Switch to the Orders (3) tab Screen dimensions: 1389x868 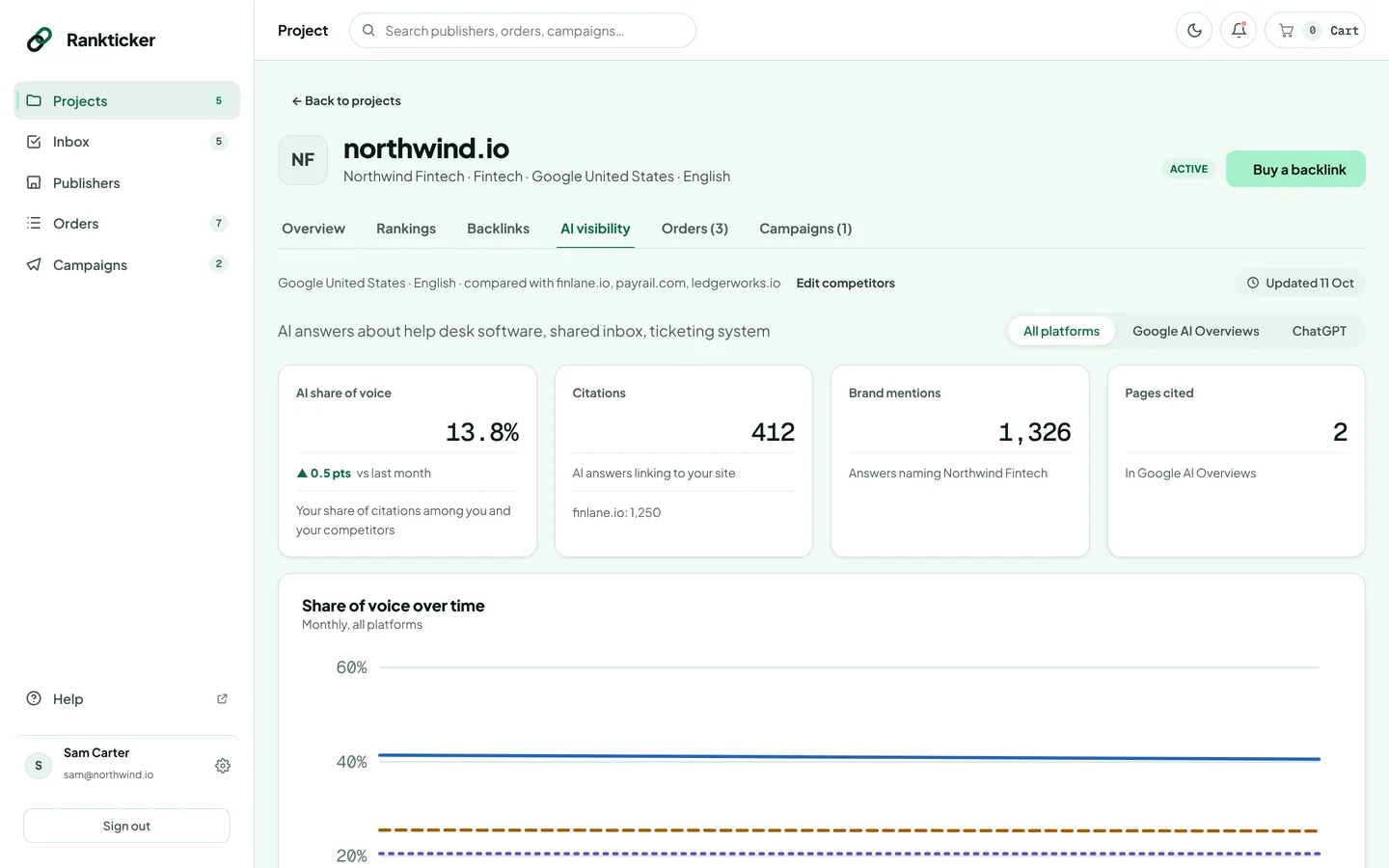tap(694, 229)
